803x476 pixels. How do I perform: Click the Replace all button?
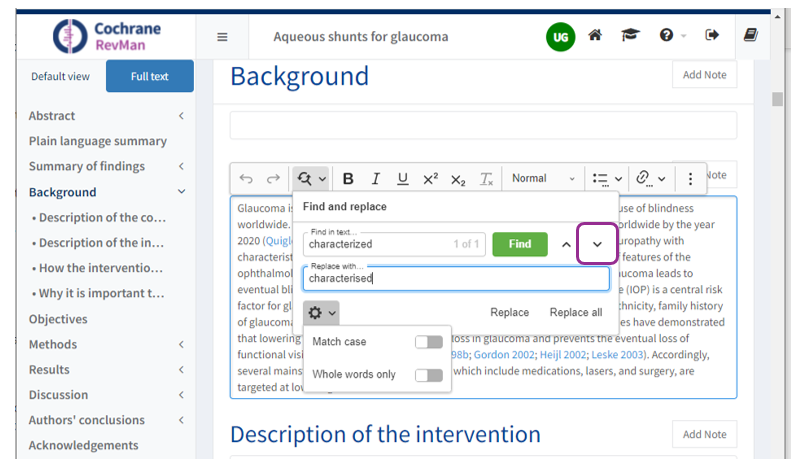576,312
